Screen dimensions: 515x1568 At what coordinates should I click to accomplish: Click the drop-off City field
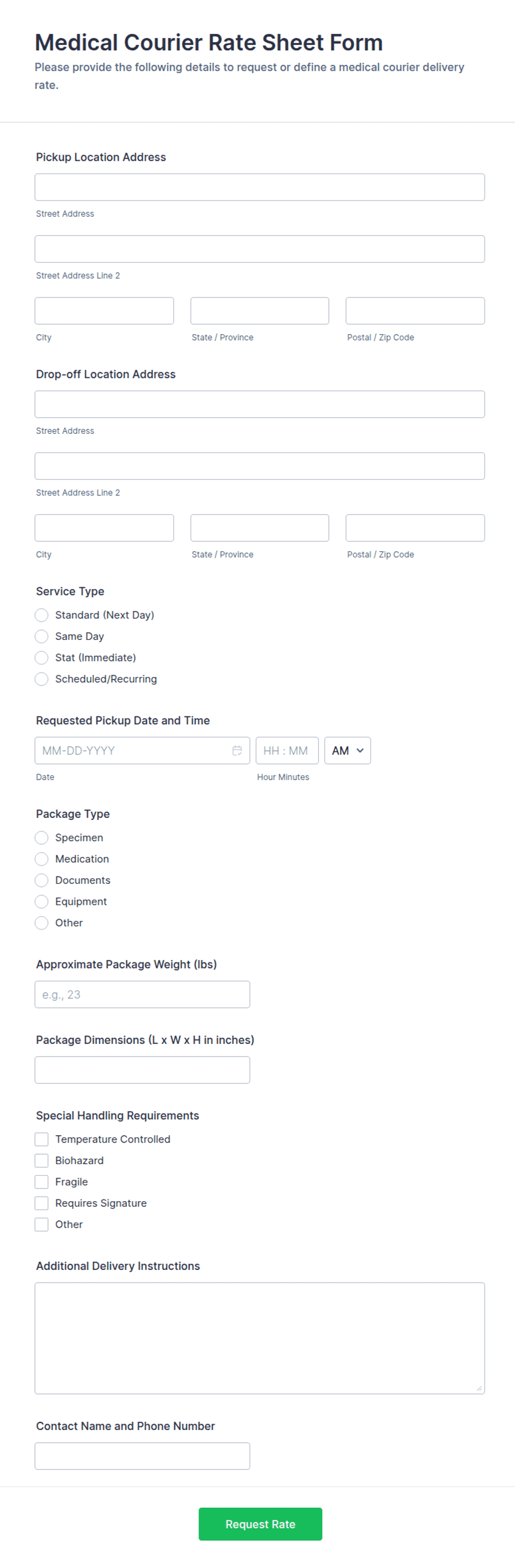click(x=104, y=527)
